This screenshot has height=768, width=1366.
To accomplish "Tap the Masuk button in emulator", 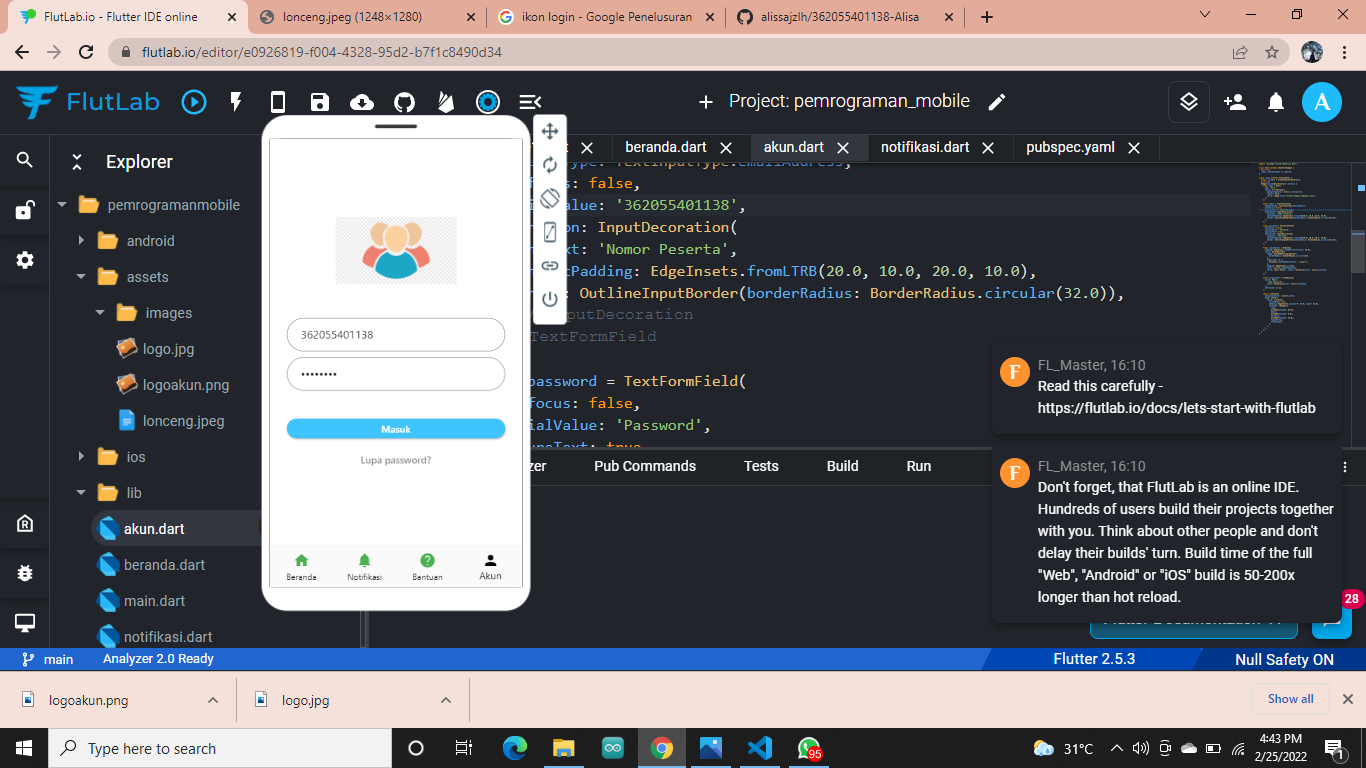I will (396, 429).
